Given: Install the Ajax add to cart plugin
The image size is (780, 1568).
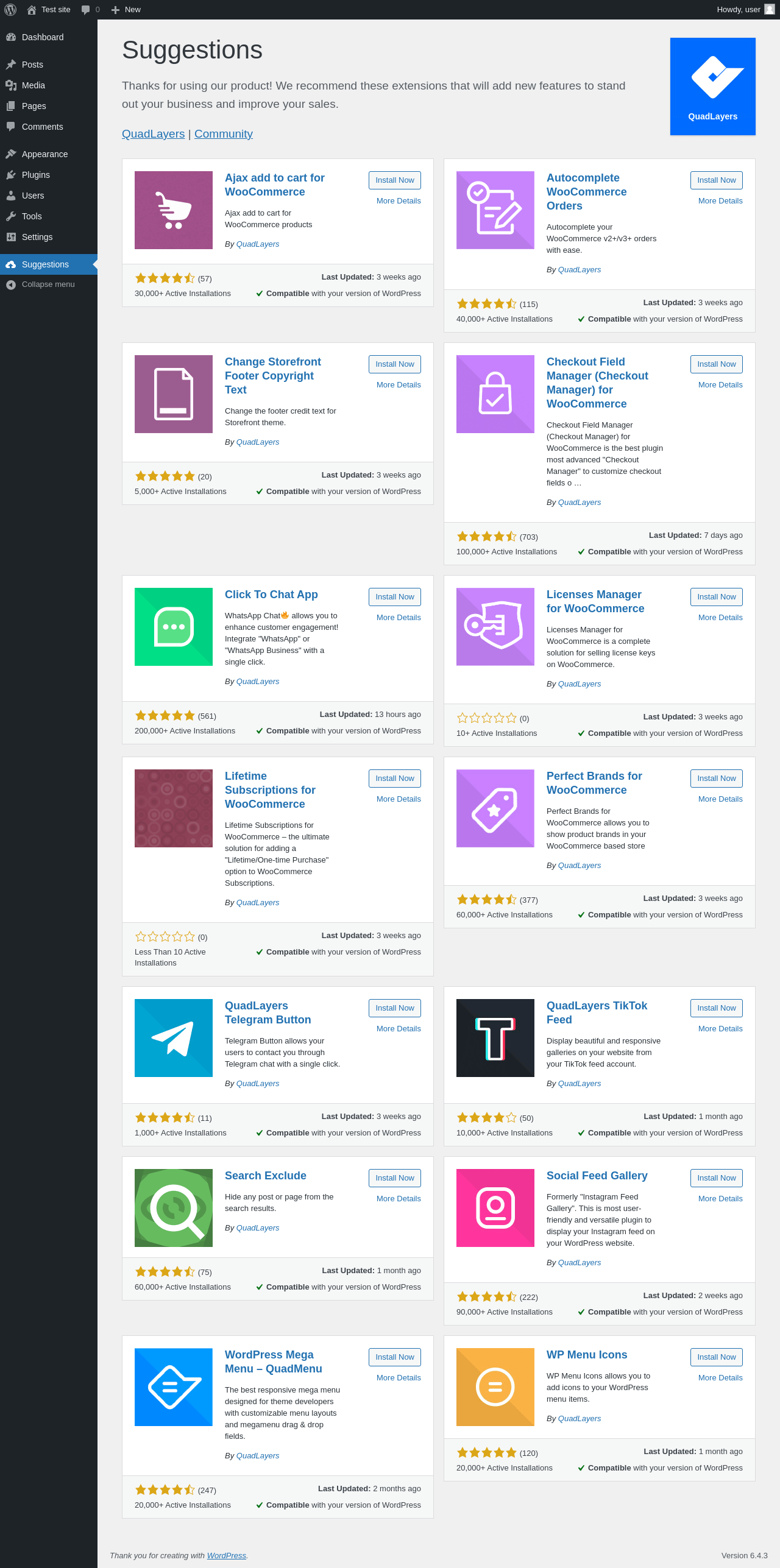Looking at the screenshot, I should [395, 180].
